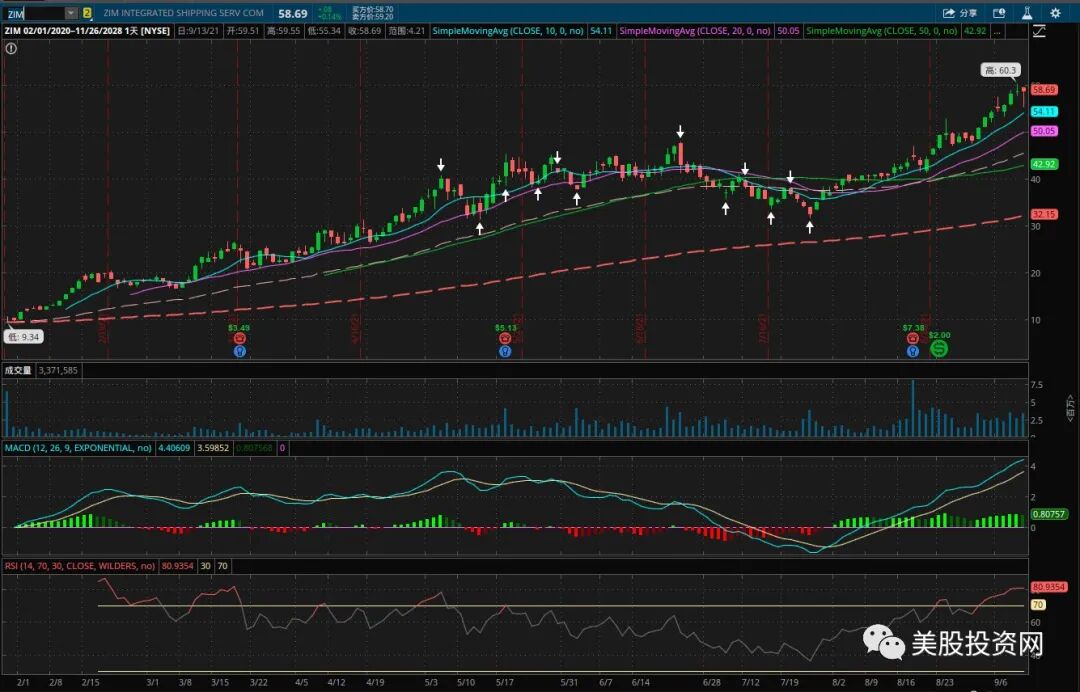Click the red earnings icon under $3.49
Viewport: 1080px width, 692px height.
239,338
